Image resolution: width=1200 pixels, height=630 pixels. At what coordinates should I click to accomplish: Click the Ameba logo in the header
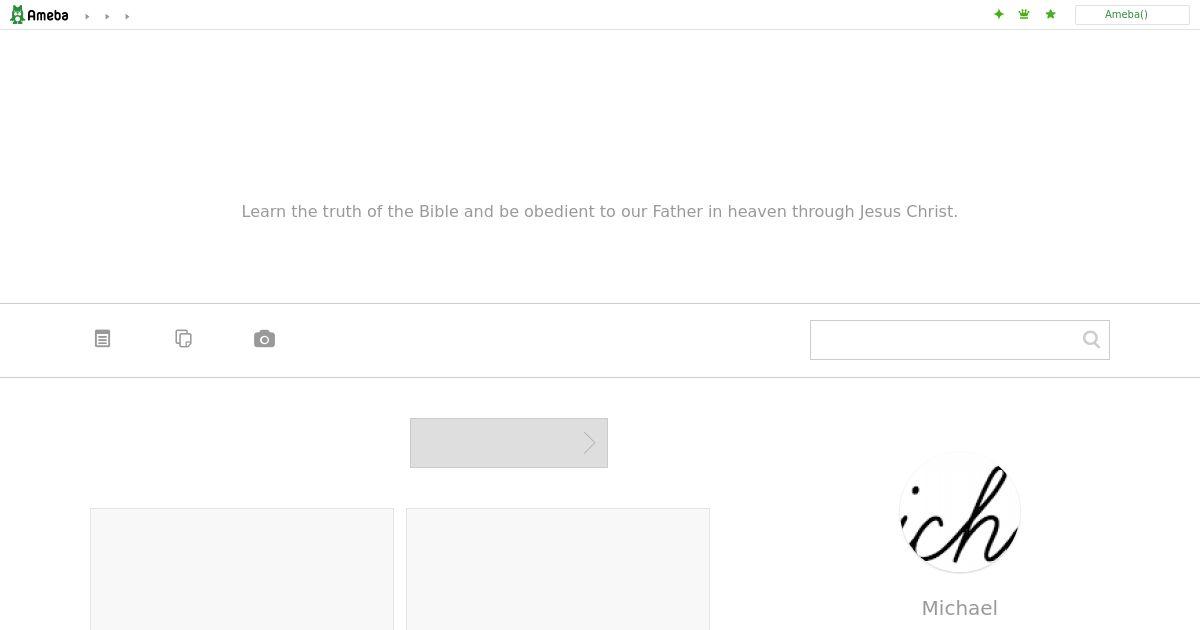pyautogui.click(x=39, y=15)
